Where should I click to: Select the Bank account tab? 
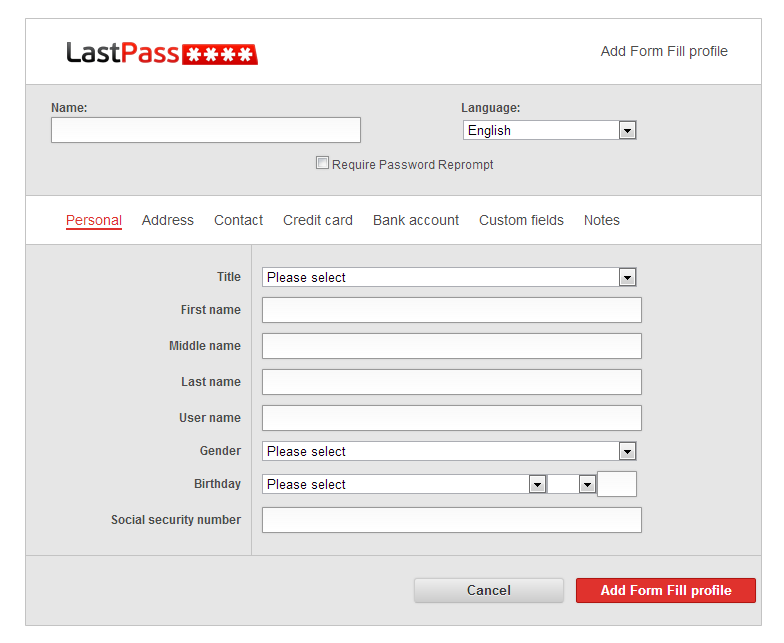(416, 220)
